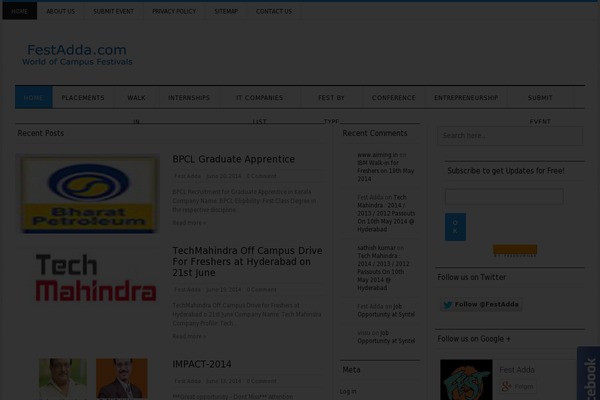Click Fest Adda Google+ name link

[x=517, y=370]
